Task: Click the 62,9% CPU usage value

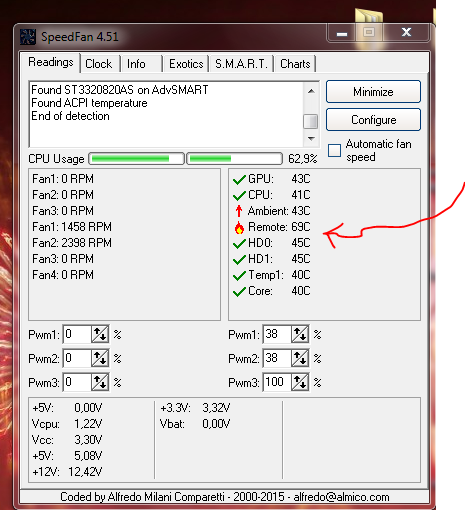Action: [303, 159]
